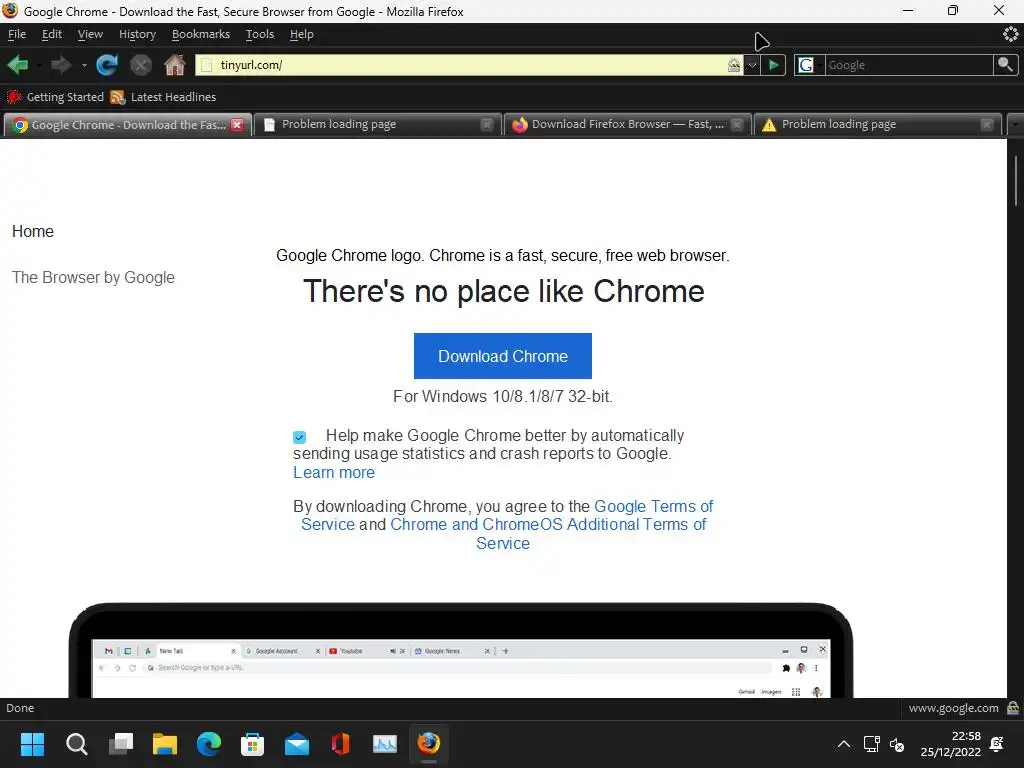Screen dimensions: 1024x768
Task: Click The Browser by Google link
Action: point(93,278)
